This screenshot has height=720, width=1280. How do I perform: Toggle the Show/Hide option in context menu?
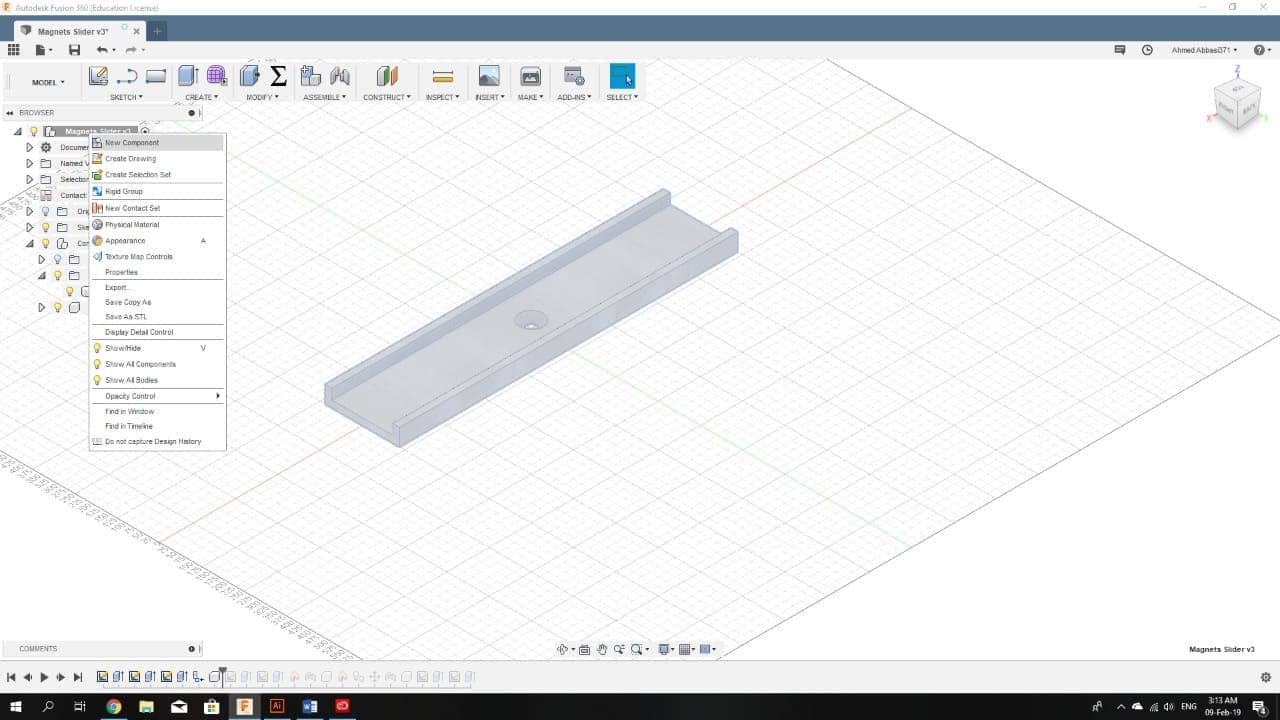coord(157,348)
